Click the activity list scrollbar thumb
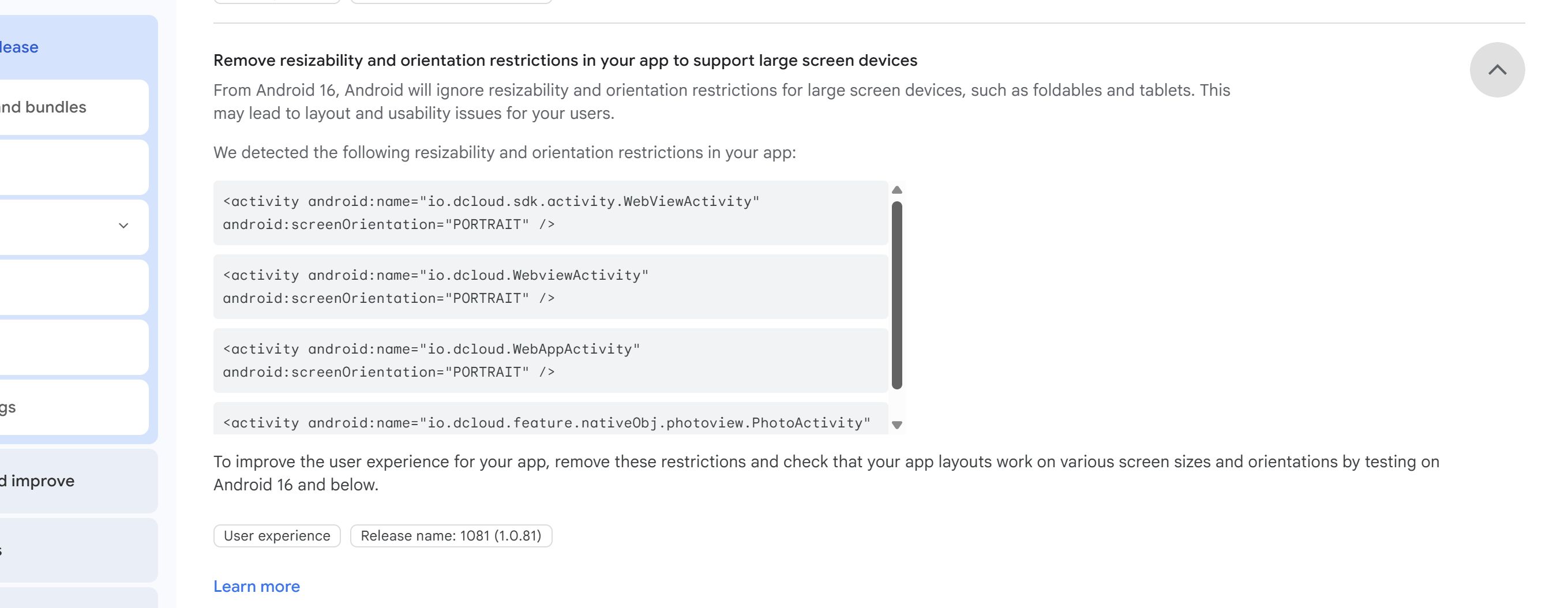 [x=896, y=295]
